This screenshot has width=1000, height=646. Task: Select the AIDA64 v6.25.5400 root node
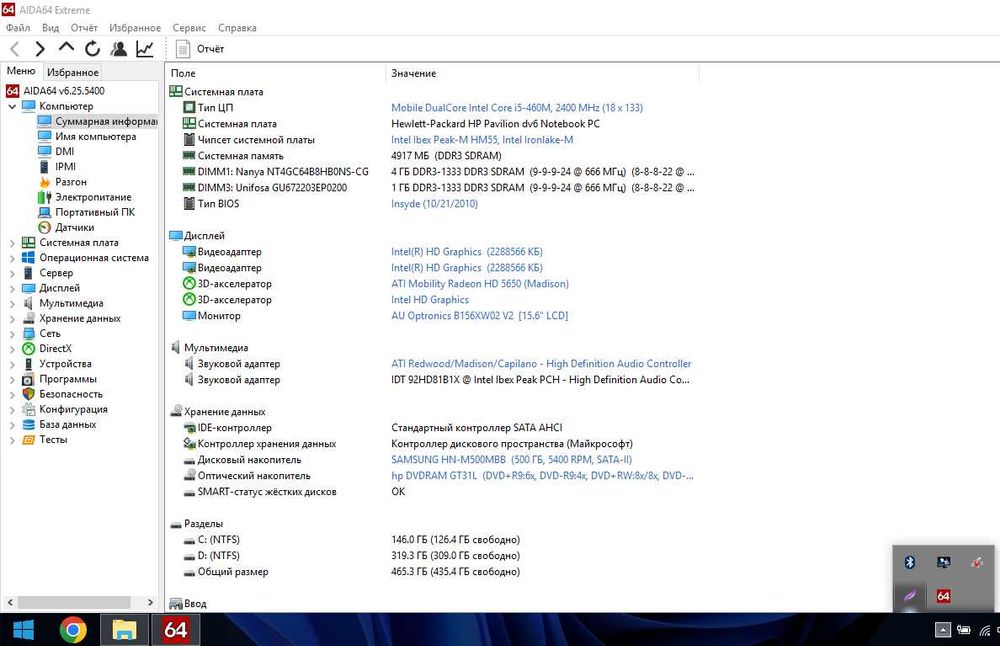[64, 91]
